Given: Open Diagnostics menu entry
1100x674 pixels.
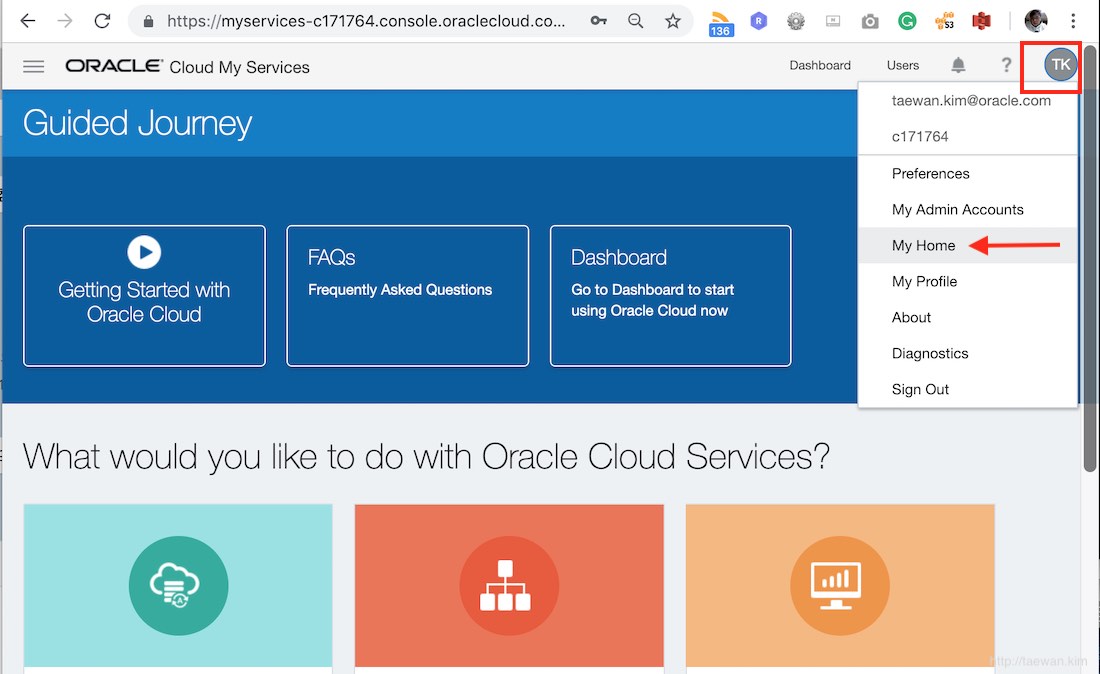Looking at the screenshot, I should (x=967, y=353).
